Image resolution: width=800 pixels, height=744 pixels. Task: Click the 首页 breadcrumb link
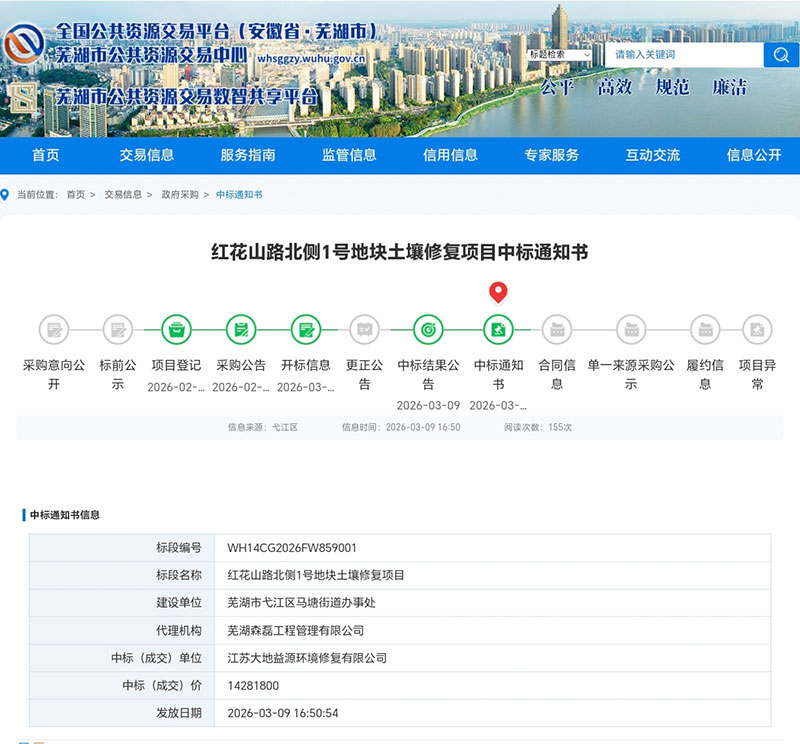76,195
